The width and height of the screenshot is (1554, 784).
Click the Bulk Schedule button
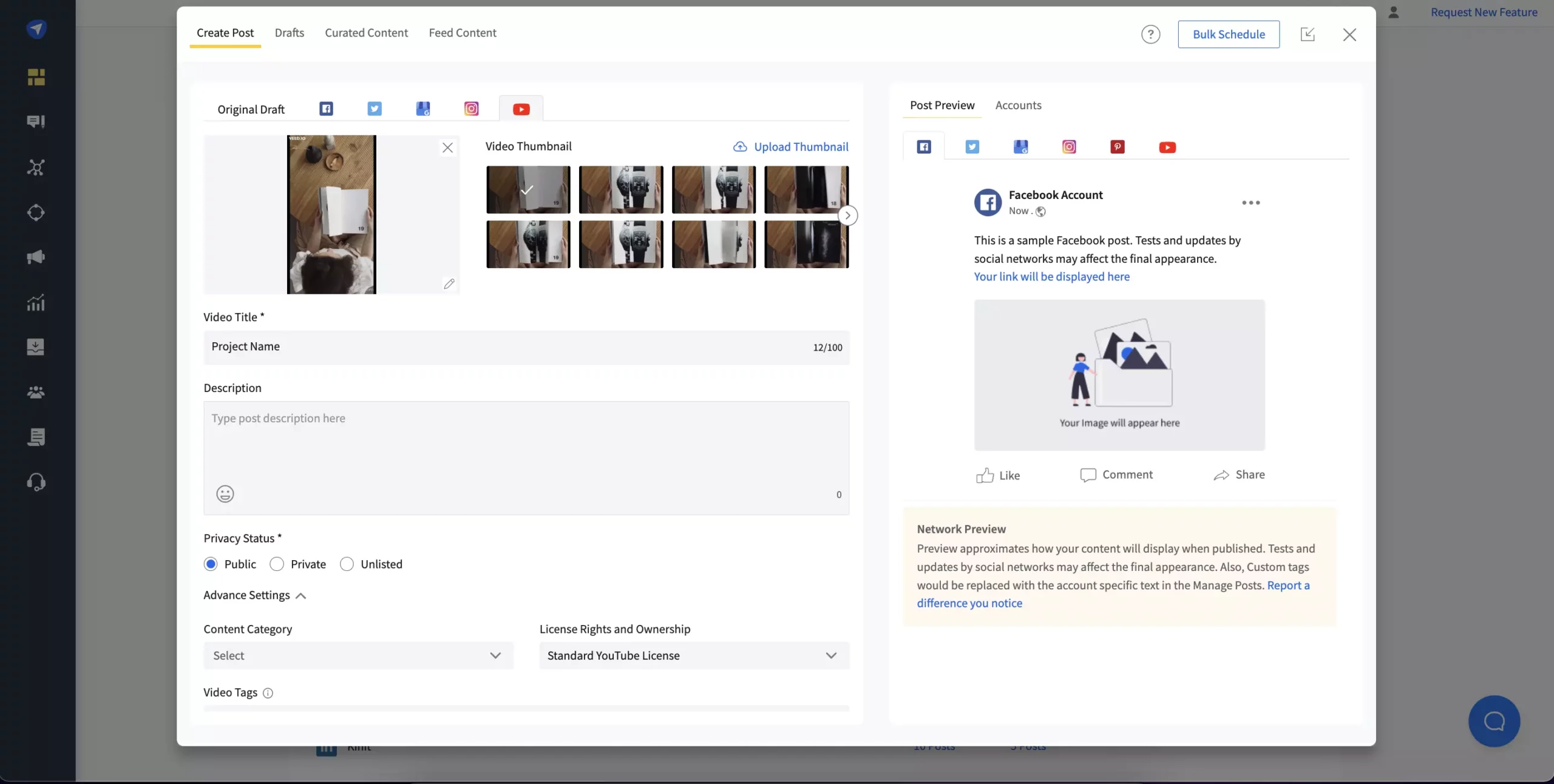[1229, 35]
